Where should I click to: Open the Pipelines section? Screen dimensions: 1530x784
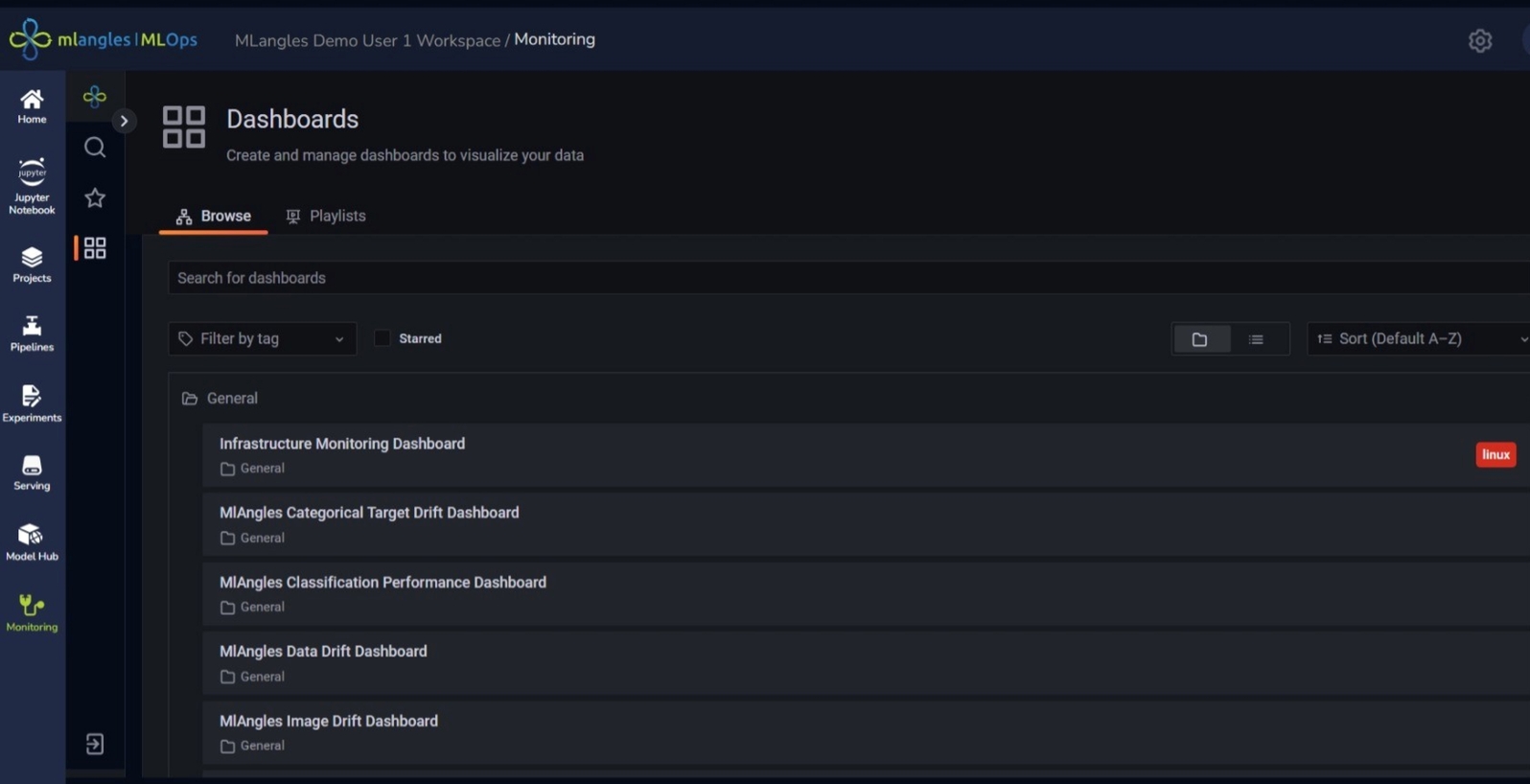pyautogui.click(x=32, y=334)
